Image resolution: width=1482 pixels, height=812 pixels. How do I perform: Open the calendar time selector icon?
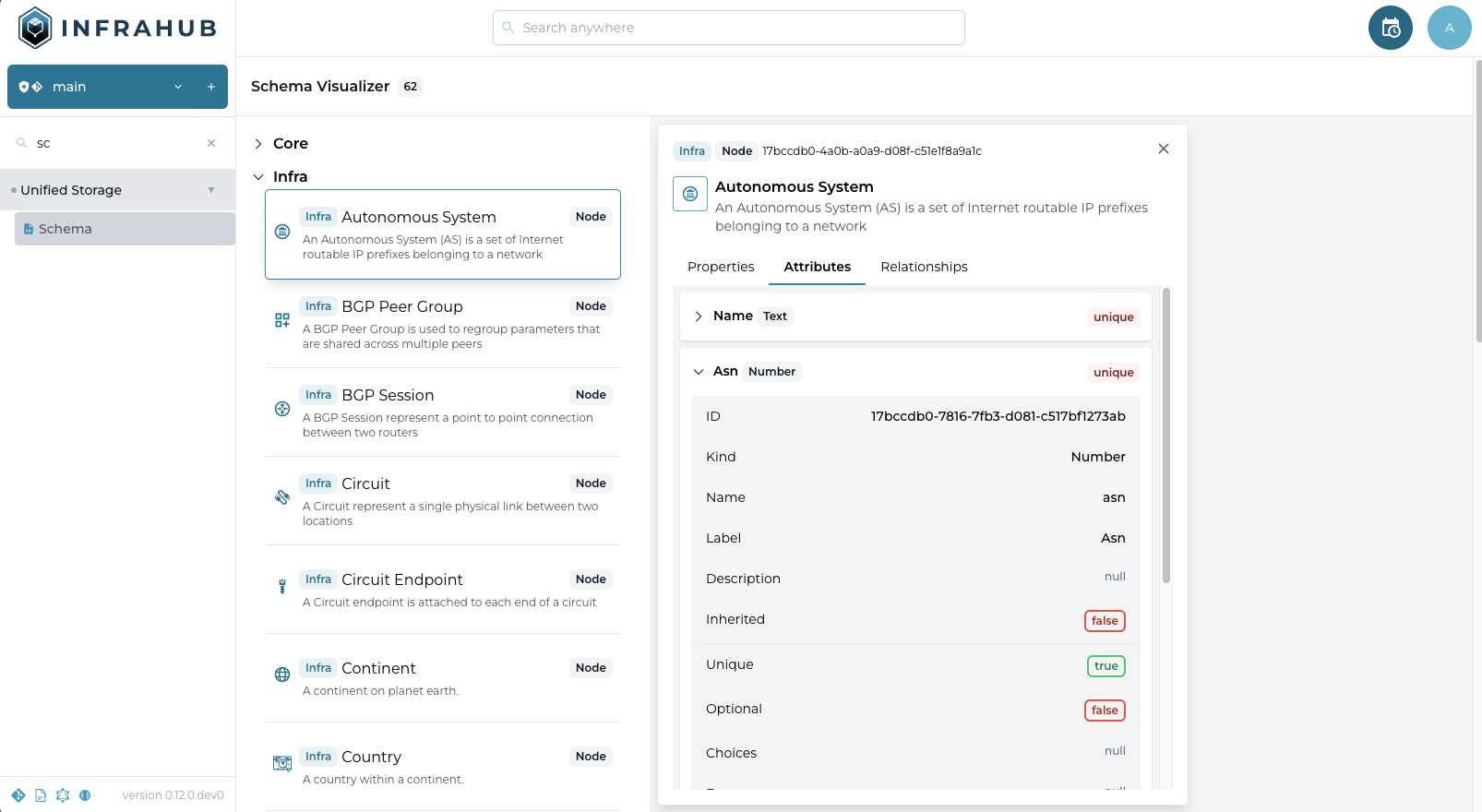click(x=1390, y=28)
